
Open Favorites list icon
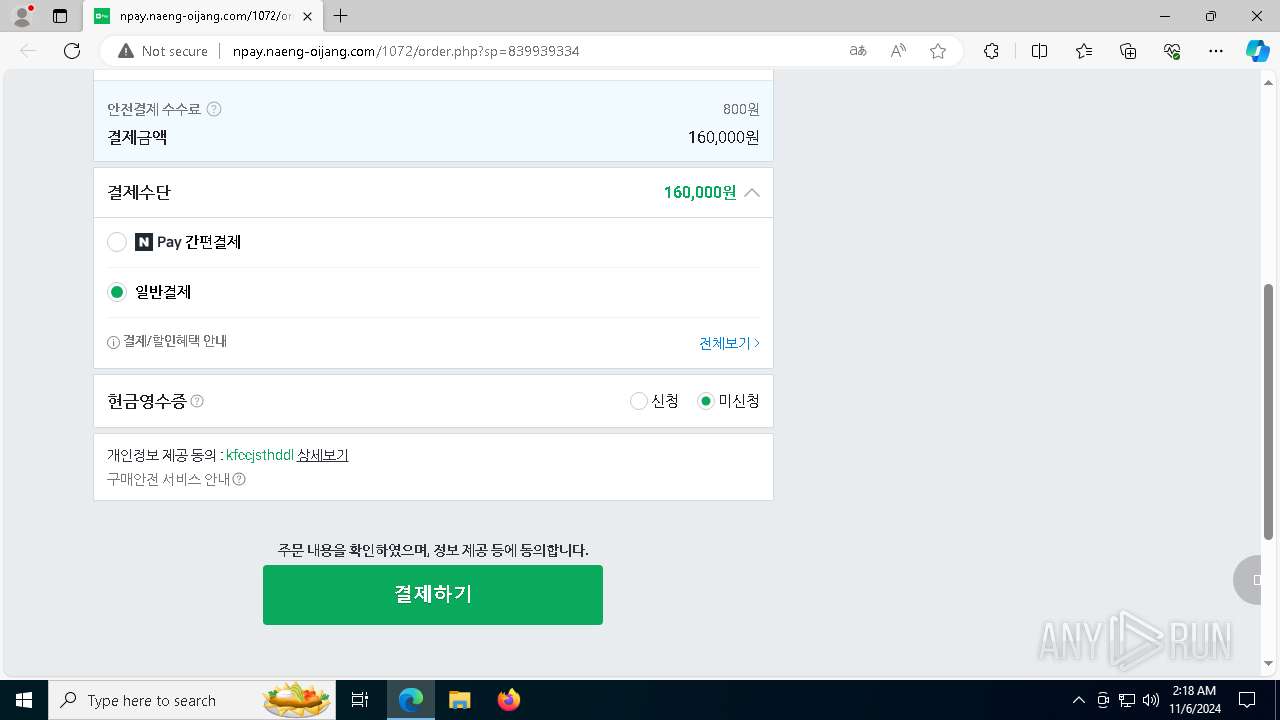click(x=1084, y=51)
